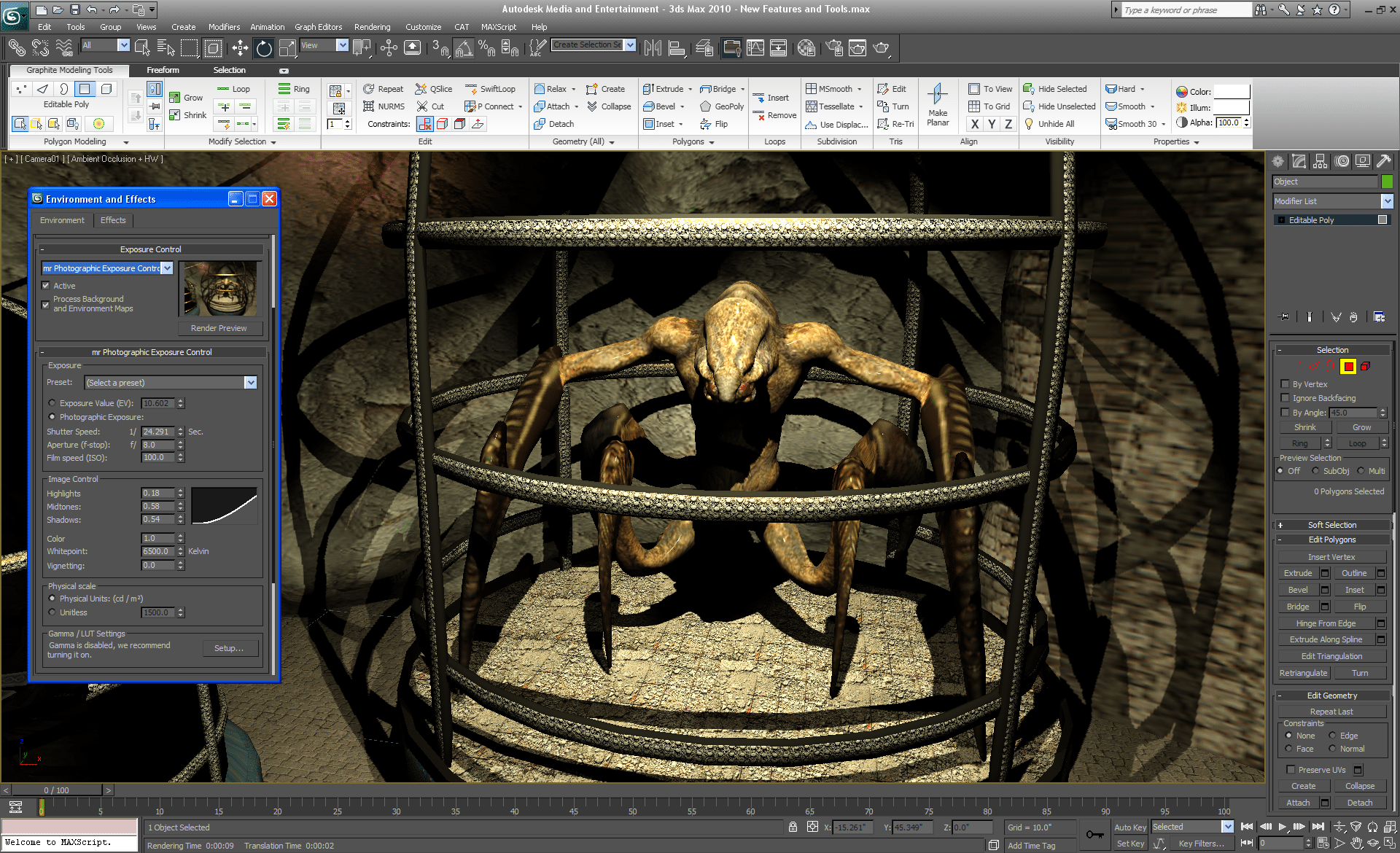Select Photographic Exposure radio button
1400x853 pixels.
tap(54, 417)
